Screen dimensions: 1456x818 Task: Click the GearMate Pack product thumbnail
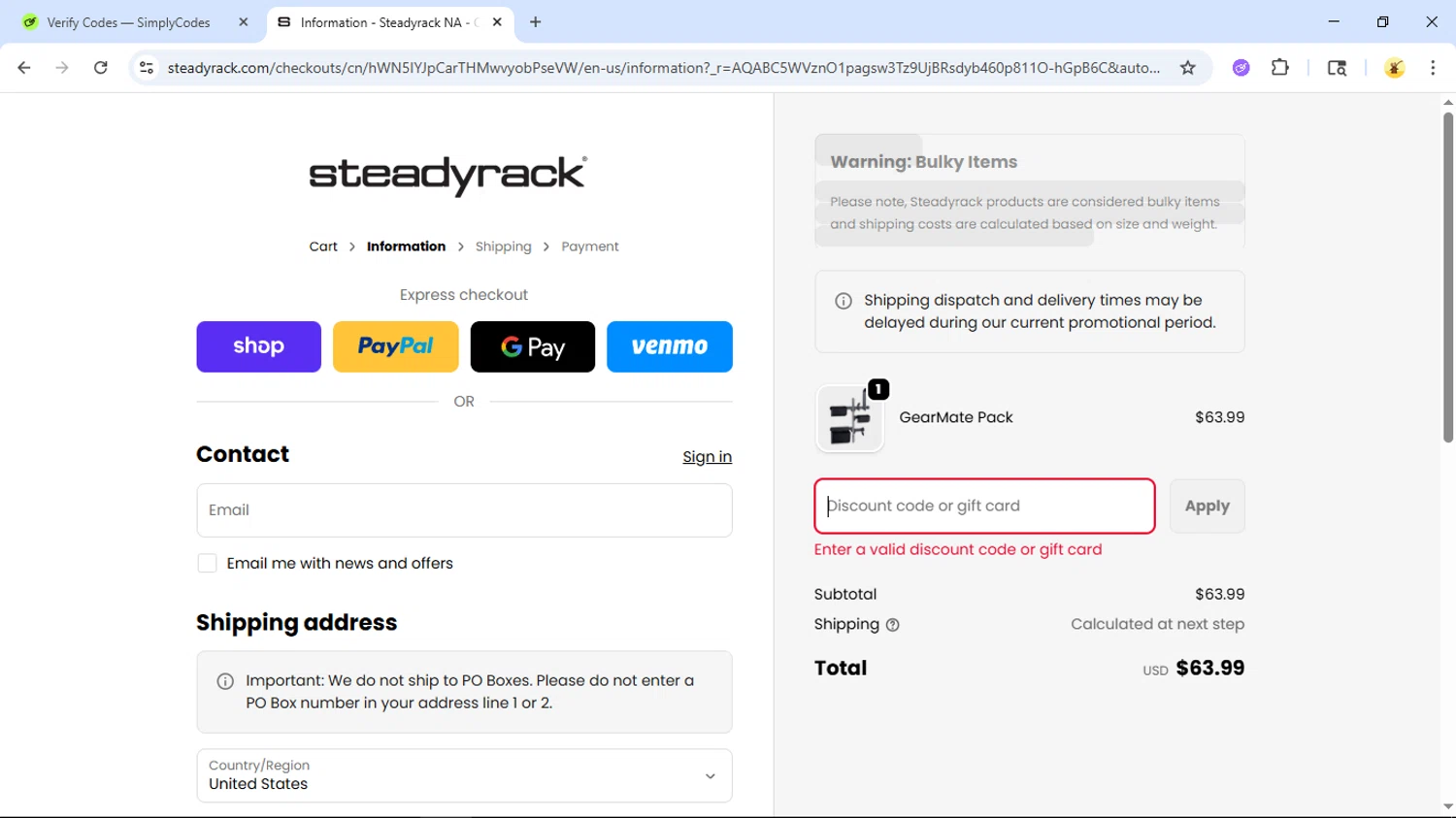coord(850,419)
